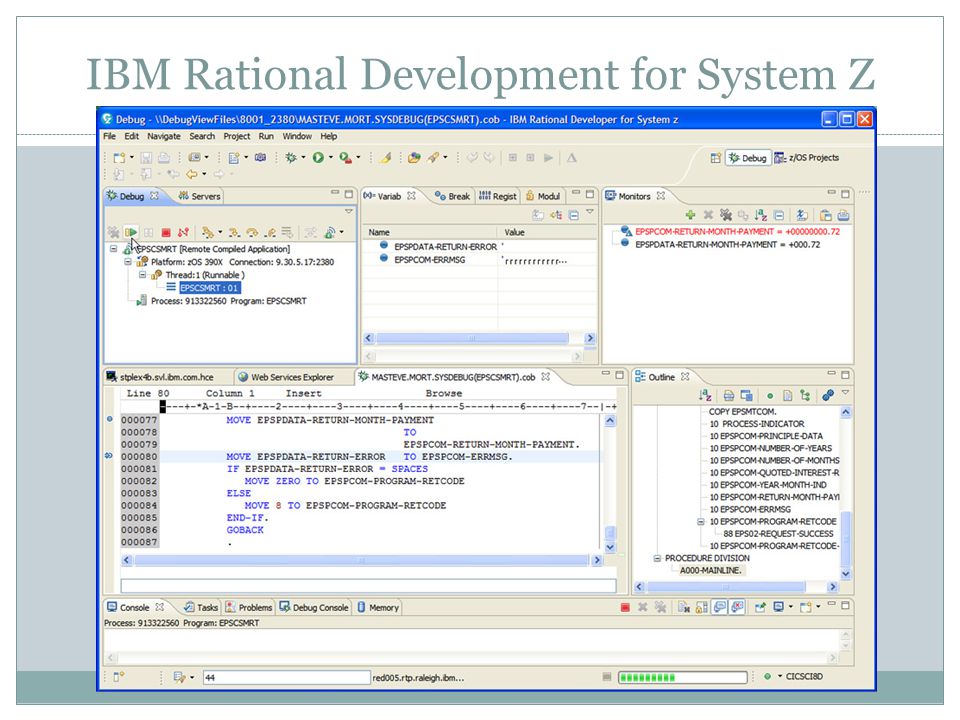Toggle show console on standard error

(x=737, y=607)
